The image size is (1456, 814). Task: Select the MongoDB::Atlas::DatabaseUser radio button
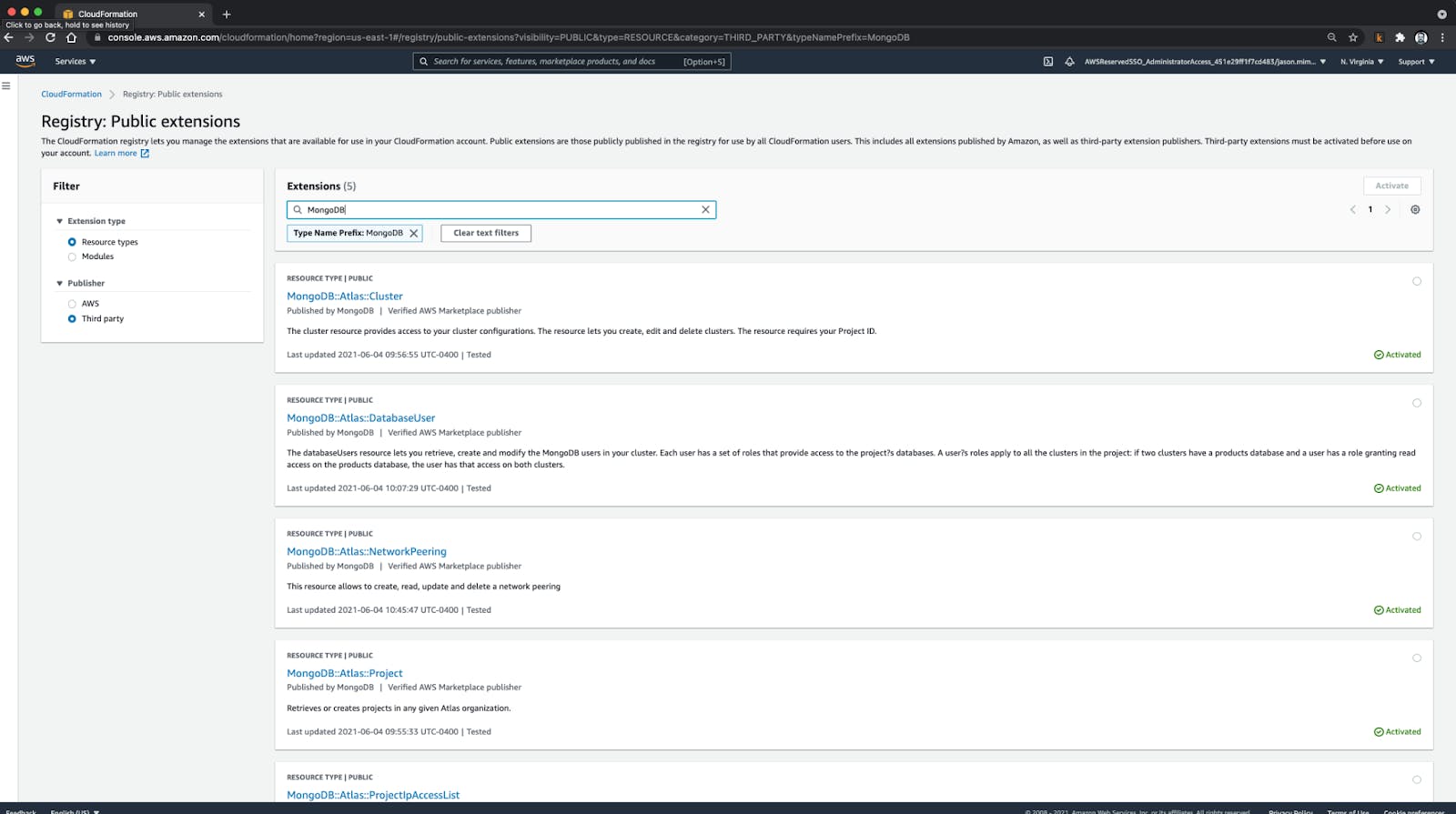click(x=1417, y=403)
